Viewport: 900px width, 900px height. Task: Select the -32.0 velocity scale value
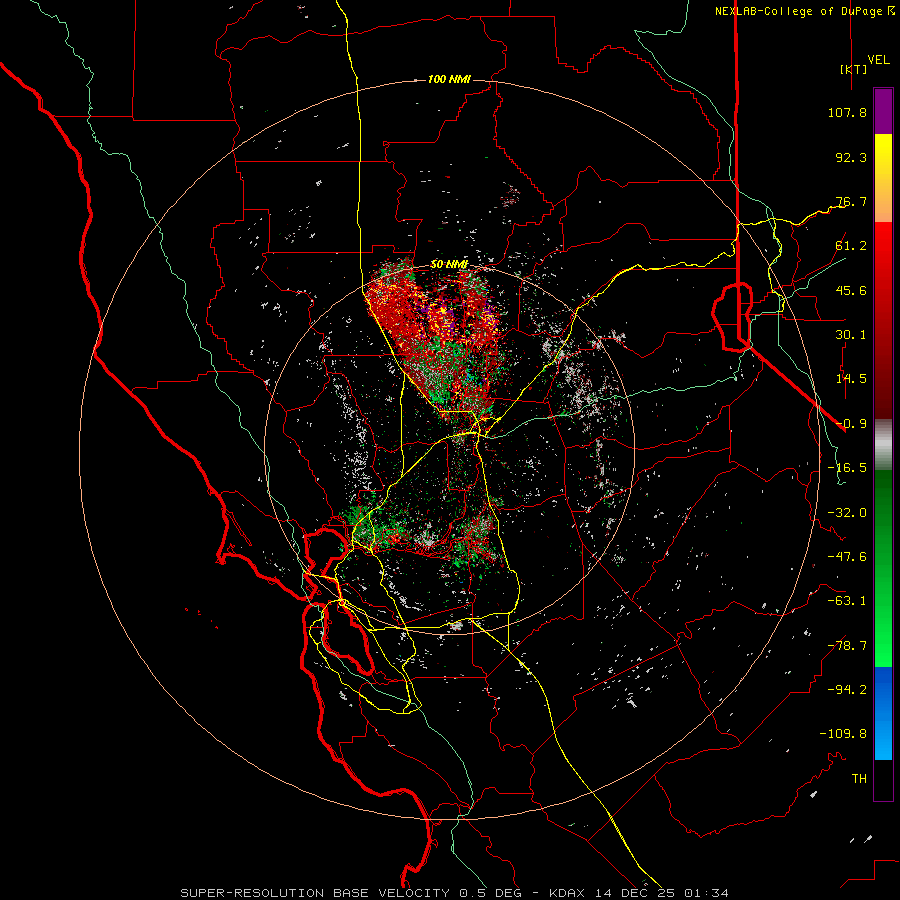point(847,513)
